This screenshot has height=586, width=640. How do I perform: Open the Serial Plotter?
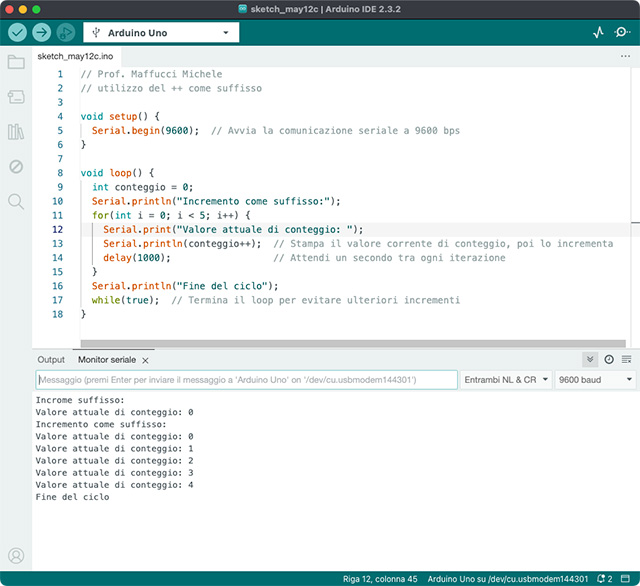[x=598, y=33]
